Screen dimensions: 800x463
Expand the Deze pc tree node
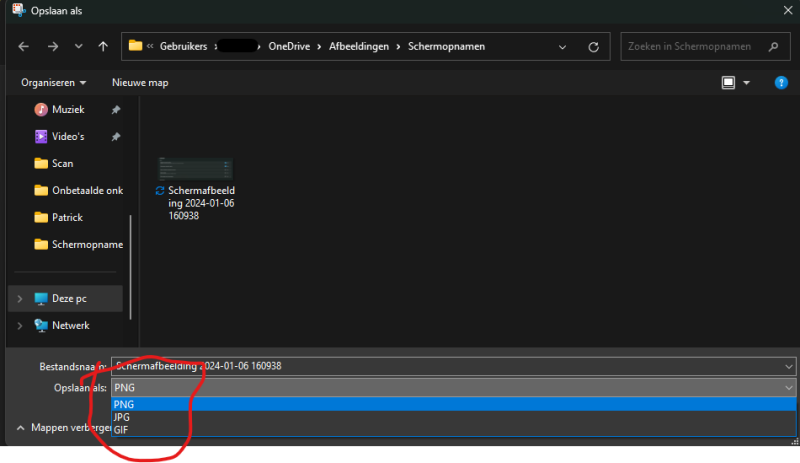click(x=19, y=298)
